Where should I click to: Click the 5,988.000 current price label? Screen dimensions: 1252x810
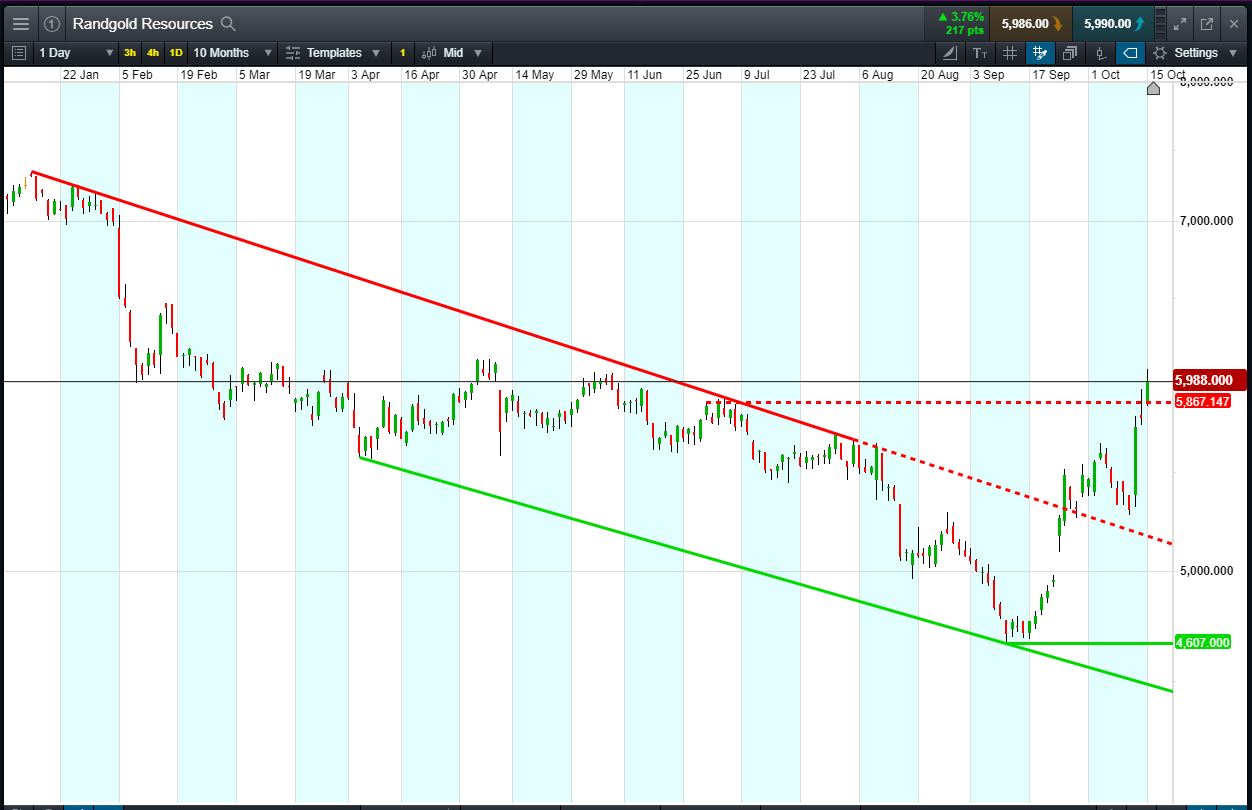click(x=1211, y=380)
